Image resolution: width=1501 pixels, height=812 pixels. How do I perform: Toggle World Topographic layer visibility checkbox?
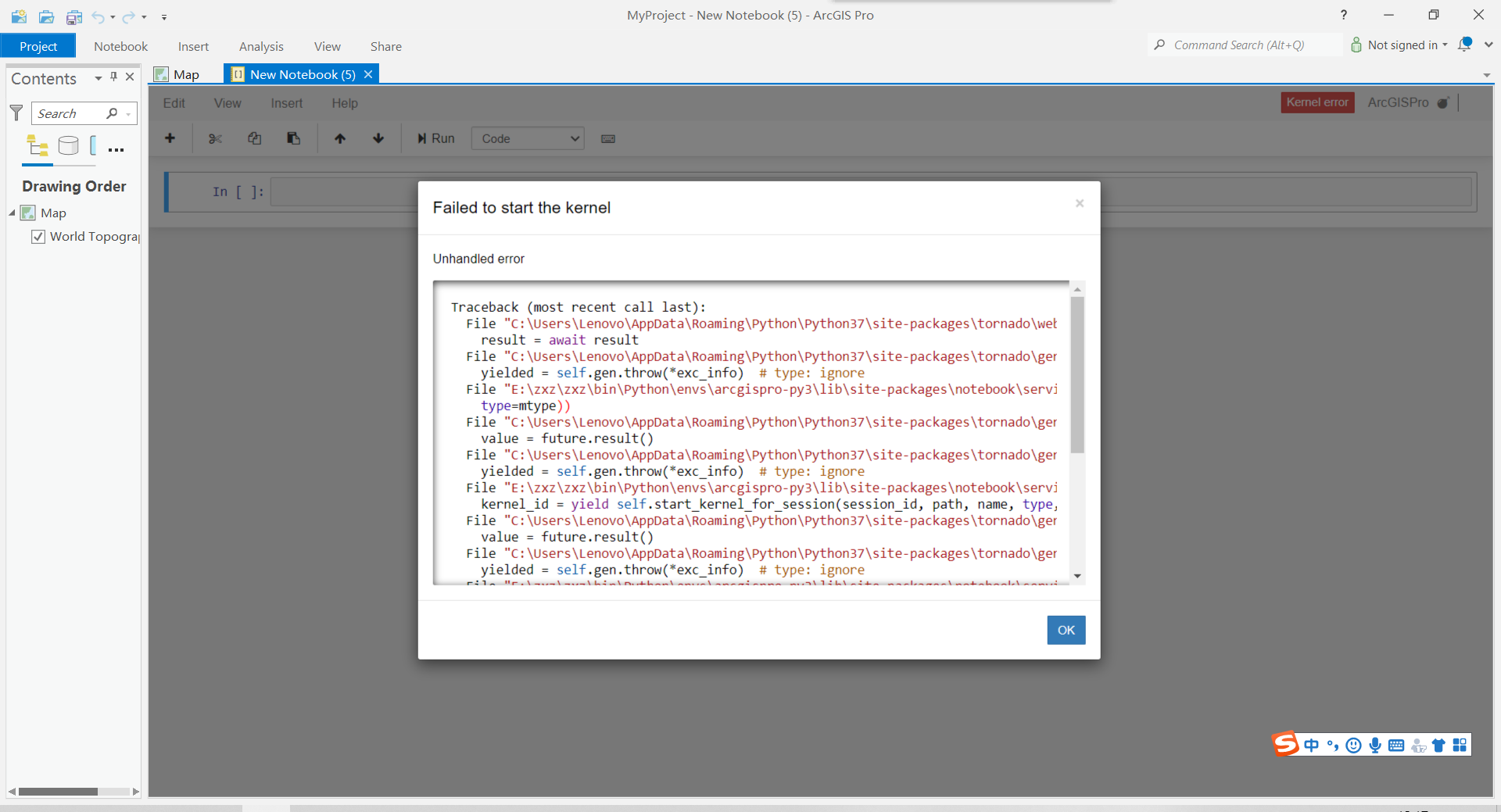point(38,237)
